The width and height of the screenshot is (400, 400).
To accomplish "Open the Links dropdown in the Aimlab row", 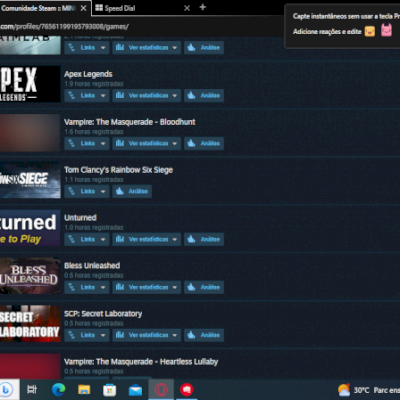I will [x=87, y=48].
